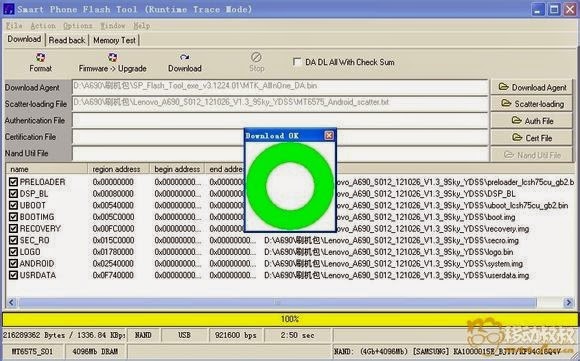580x361 pixels.
Task: Click the Smart Phone Flash Tool title icon
Action: coord(9,9)
